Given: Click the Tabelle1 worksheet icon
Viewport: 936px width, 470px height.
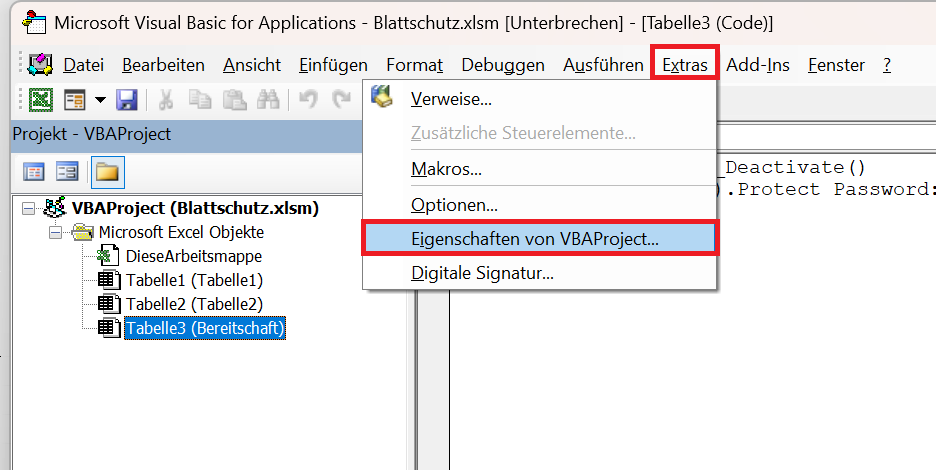Looking at the screenshot, I should (x=109, y=280).
